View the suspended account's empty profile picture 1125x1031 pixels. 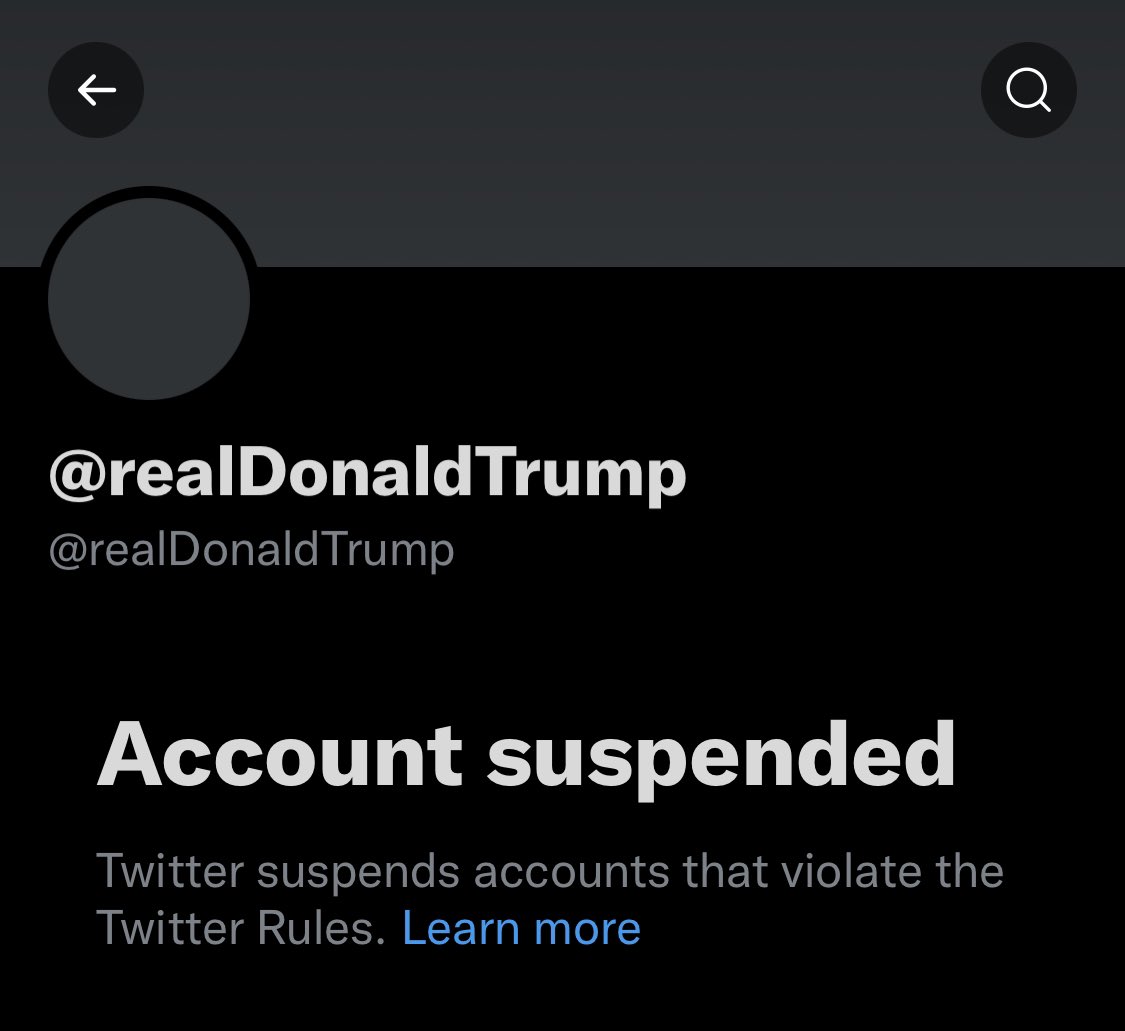[149, 298]
